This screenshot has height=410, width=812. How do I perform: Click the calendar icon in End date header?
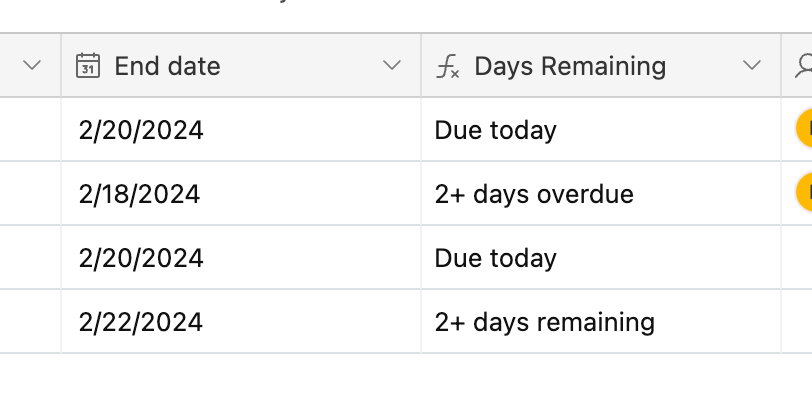88,66
